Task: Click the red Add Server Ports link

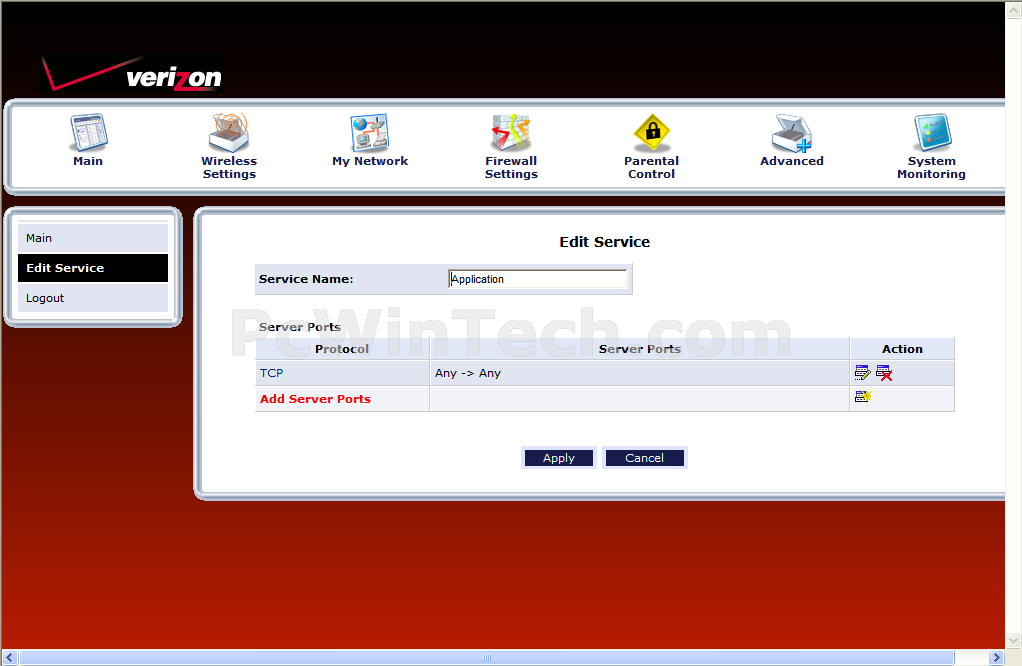Action: coord(315,399)
